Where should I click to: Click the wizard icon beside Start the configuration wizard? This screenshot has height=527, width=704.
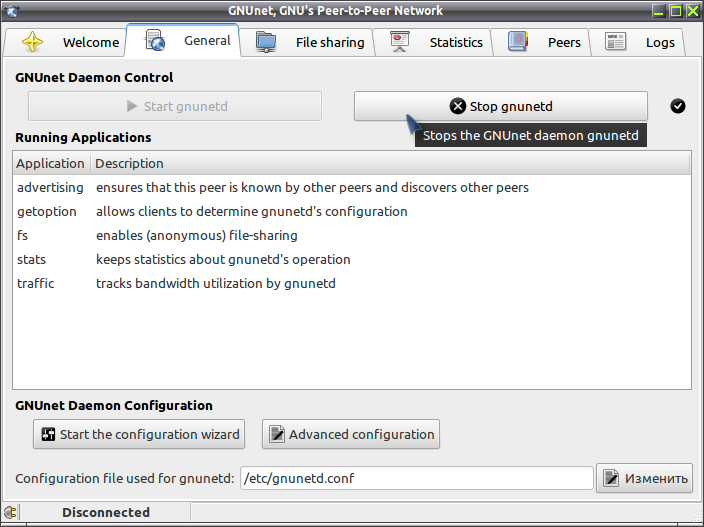click(x=48, y=434)
